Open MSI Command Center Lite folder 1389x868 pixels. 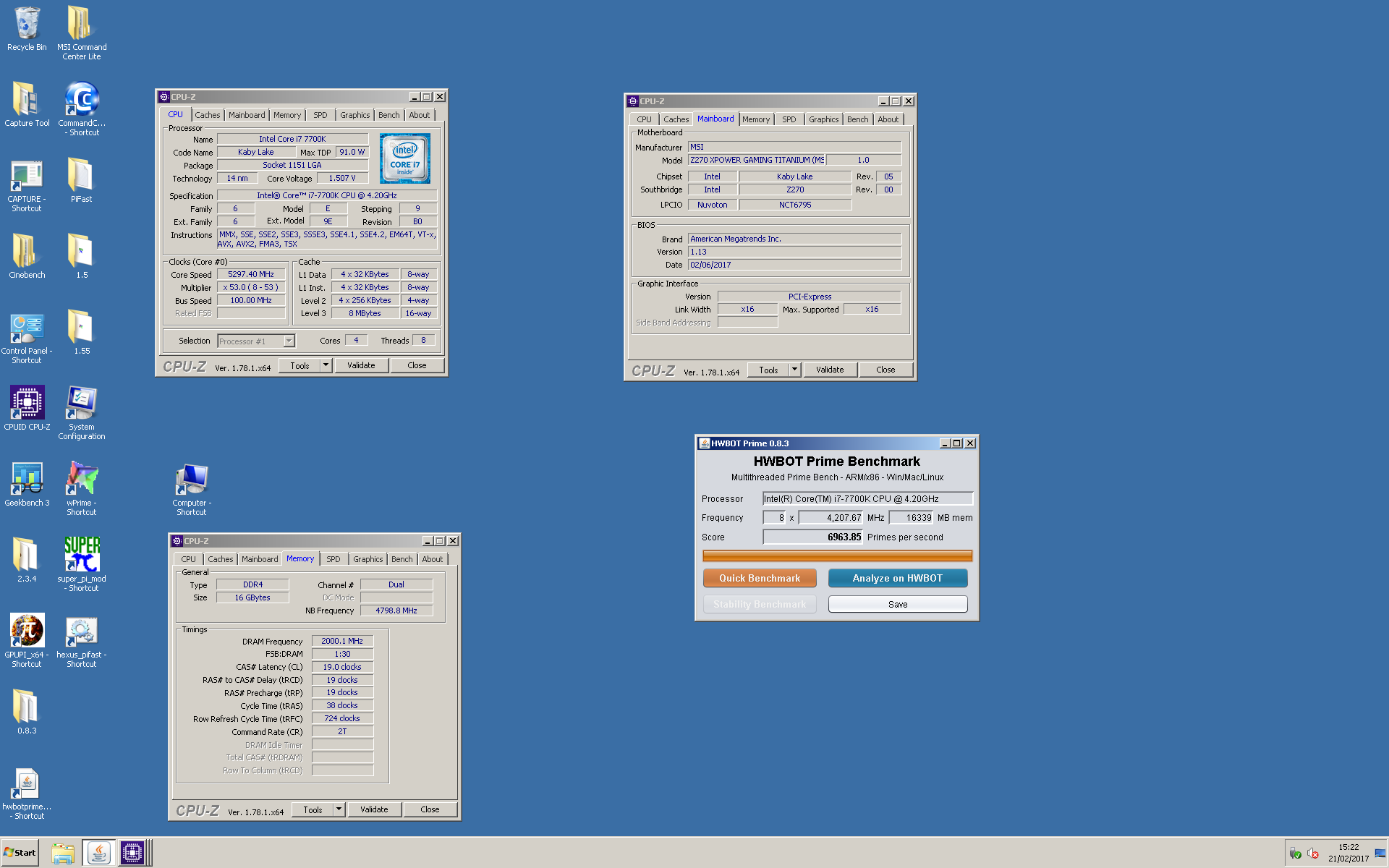81,33
